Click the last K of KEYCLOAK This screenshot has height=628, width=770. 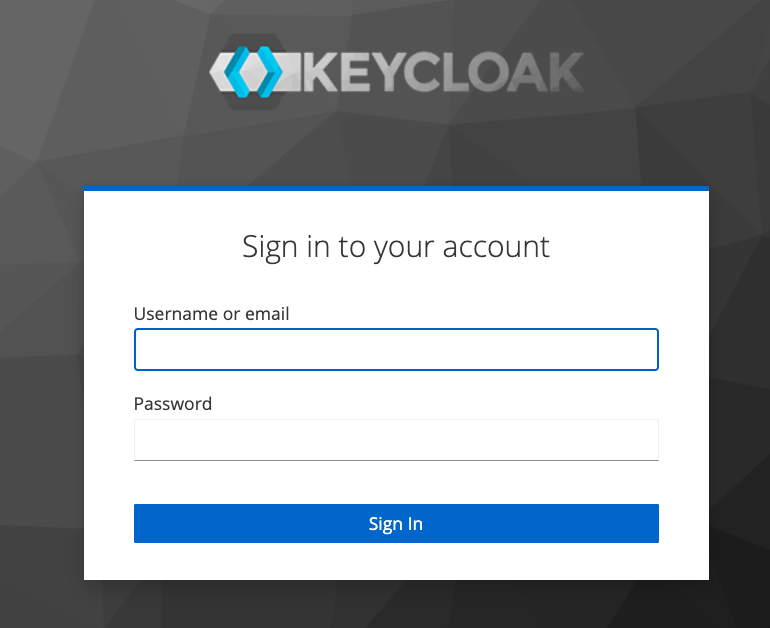[567, 72]
